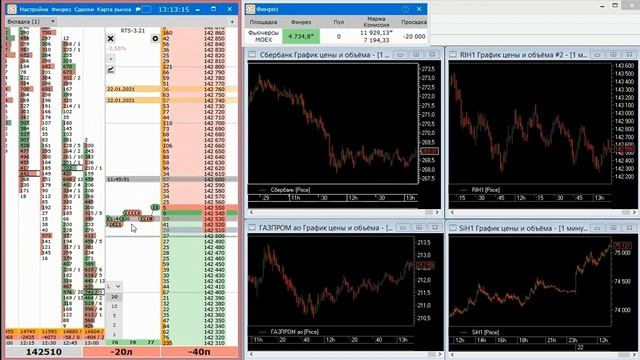Select lot size 20 in the quantity list
Viewport: 640px width, 360px height.
click(x=114, y=297)
